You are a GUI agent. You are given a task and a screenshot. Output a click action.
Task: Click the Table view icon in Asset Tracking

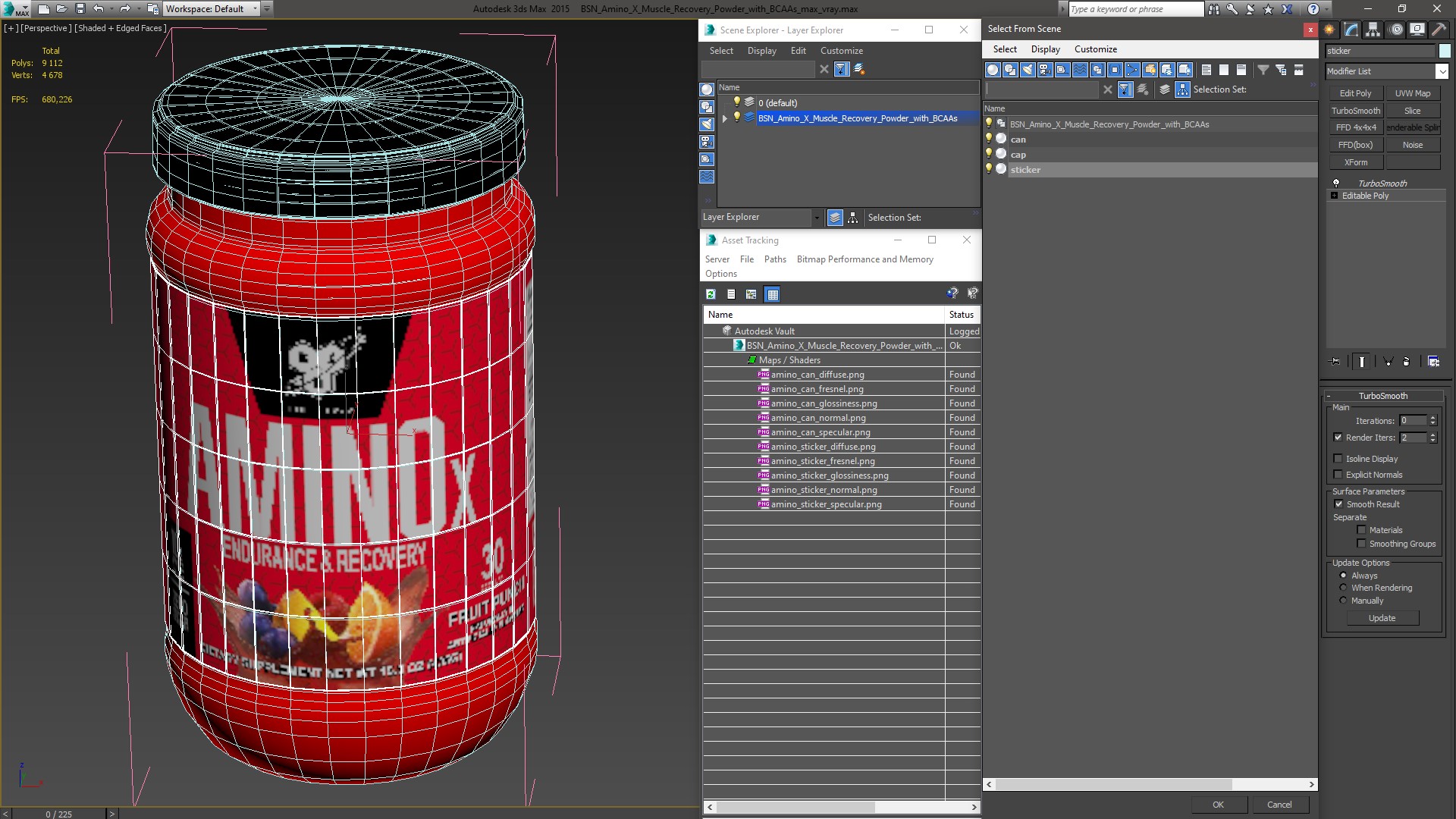[x=772, y=294]
